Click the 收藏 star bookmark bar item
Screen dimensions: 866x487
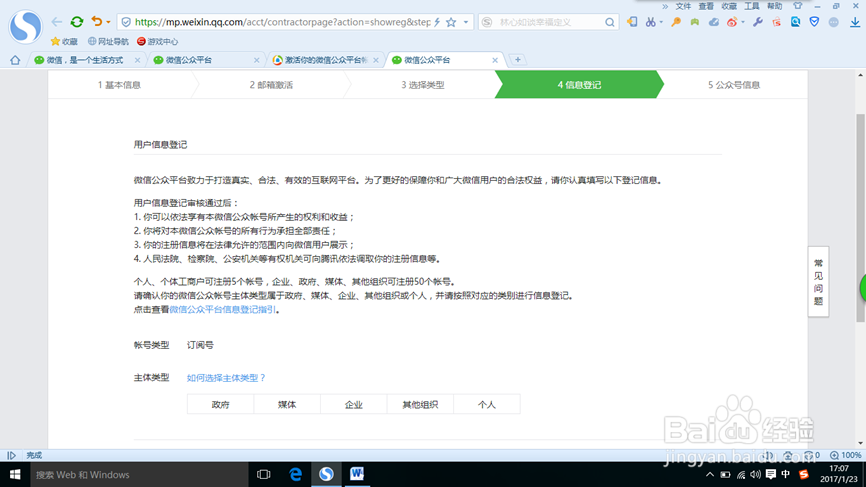click(x=64, y=41)
